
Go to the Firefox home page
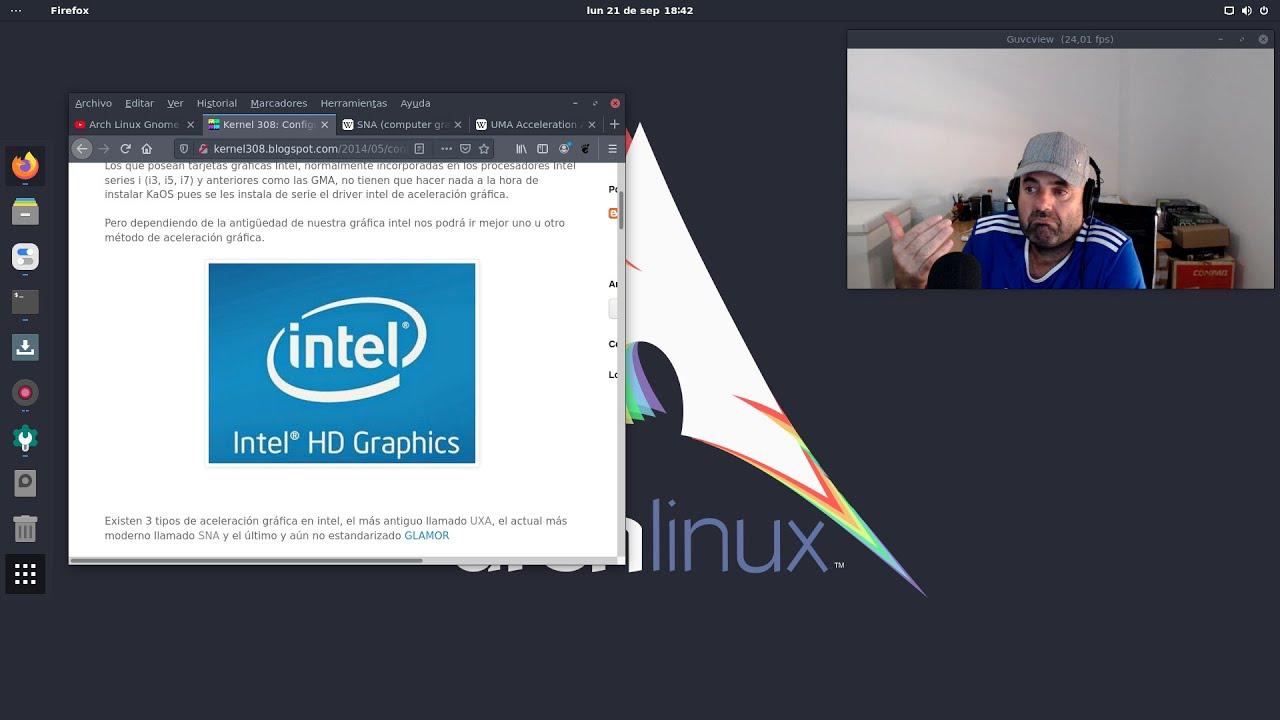pyautogui.click(x=147, y=148)
